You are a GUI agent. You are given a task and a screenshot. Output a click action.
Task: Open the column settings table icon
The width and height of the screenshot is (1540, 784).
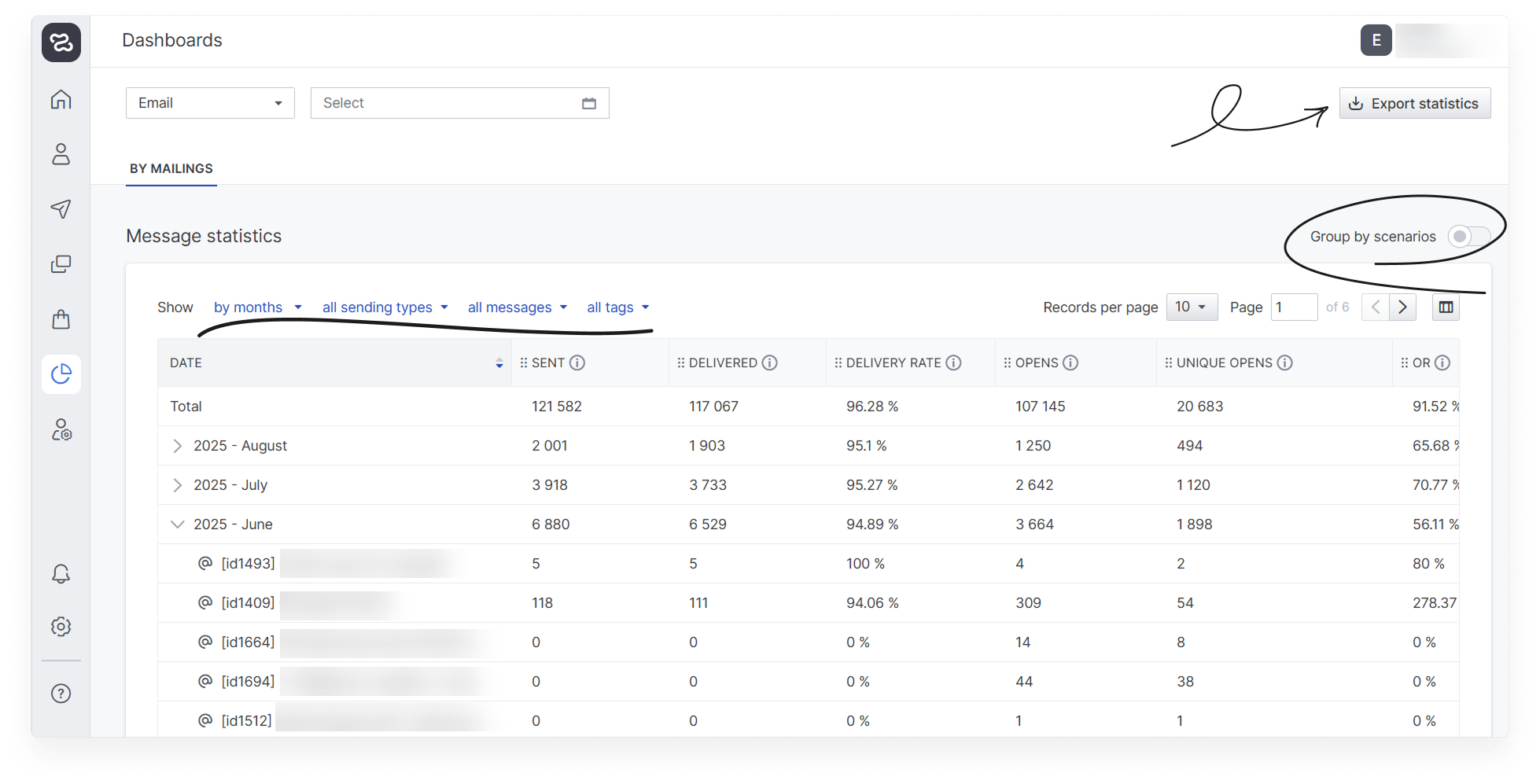(x=1446, y=307)
